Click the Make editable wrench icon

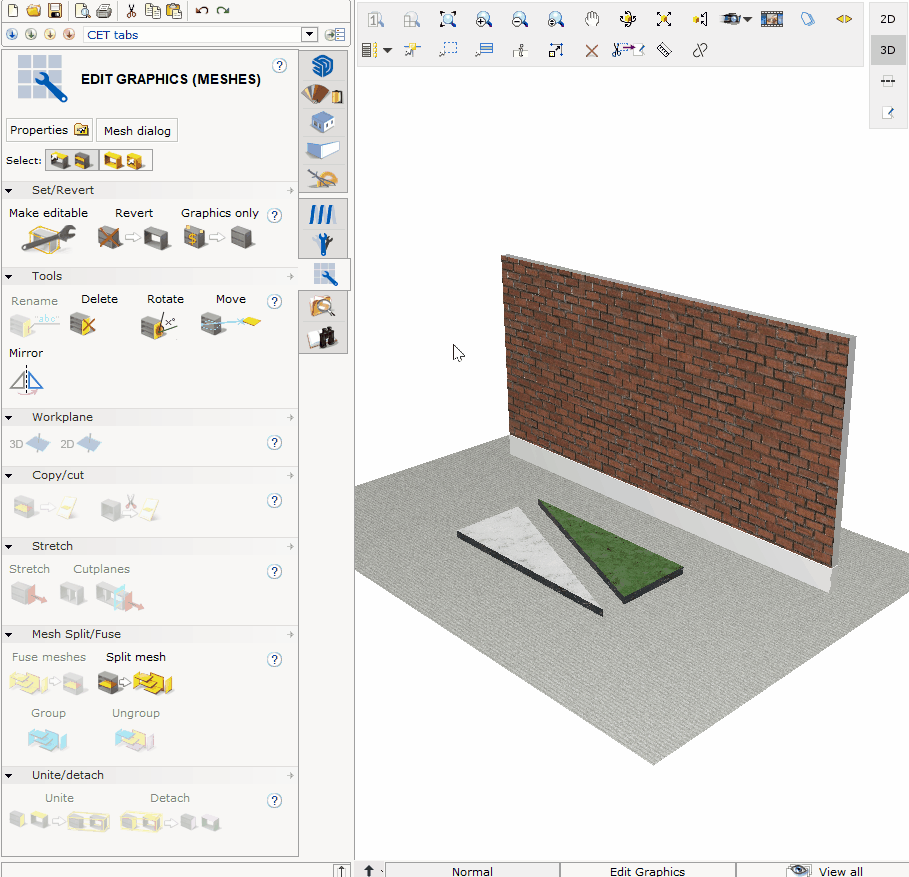coord(48,239)
